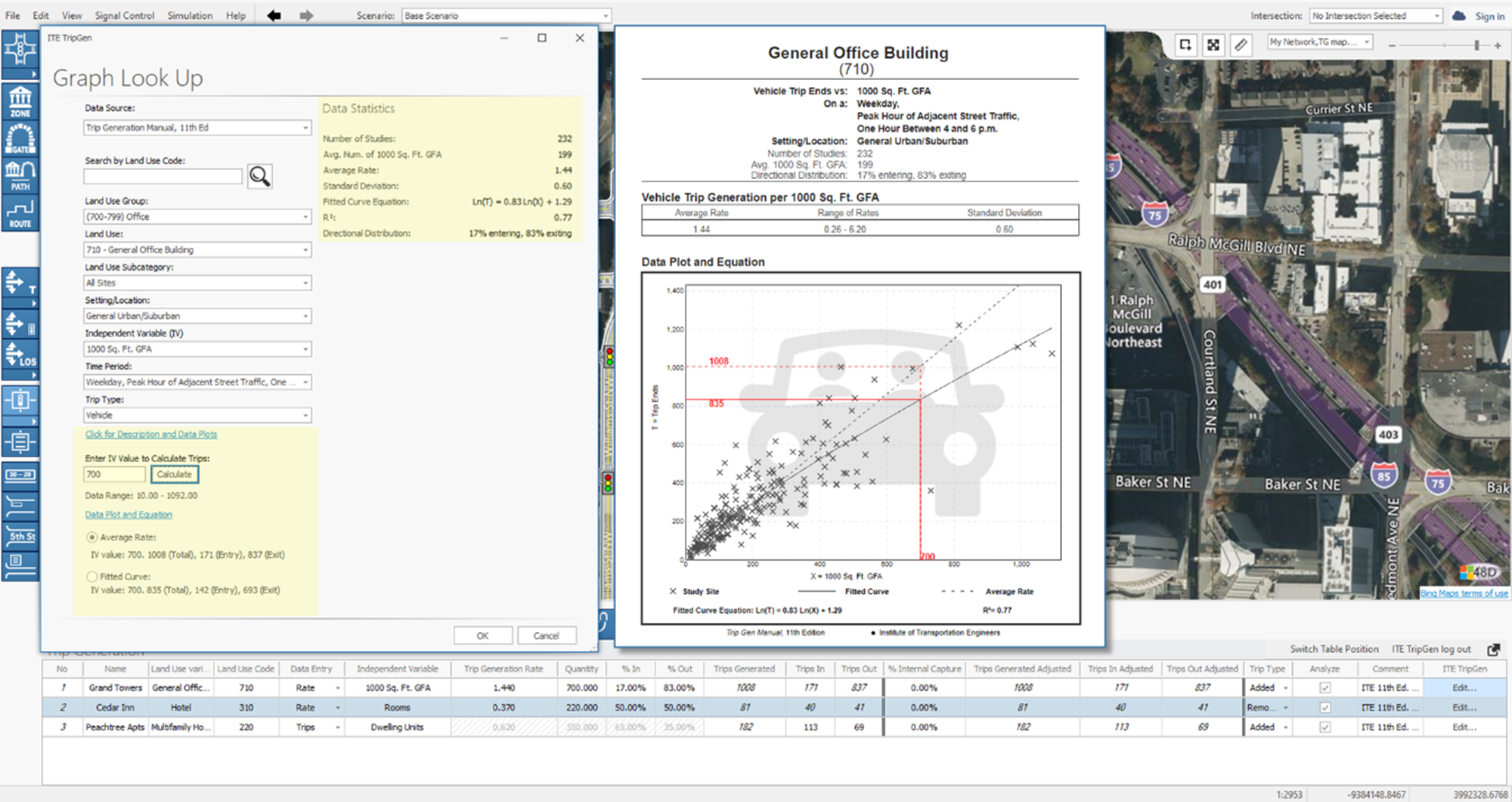This screenshot has width=1512, height=802.
Task: Open the Time Period dropdown
Action: [x=197, y=382]
